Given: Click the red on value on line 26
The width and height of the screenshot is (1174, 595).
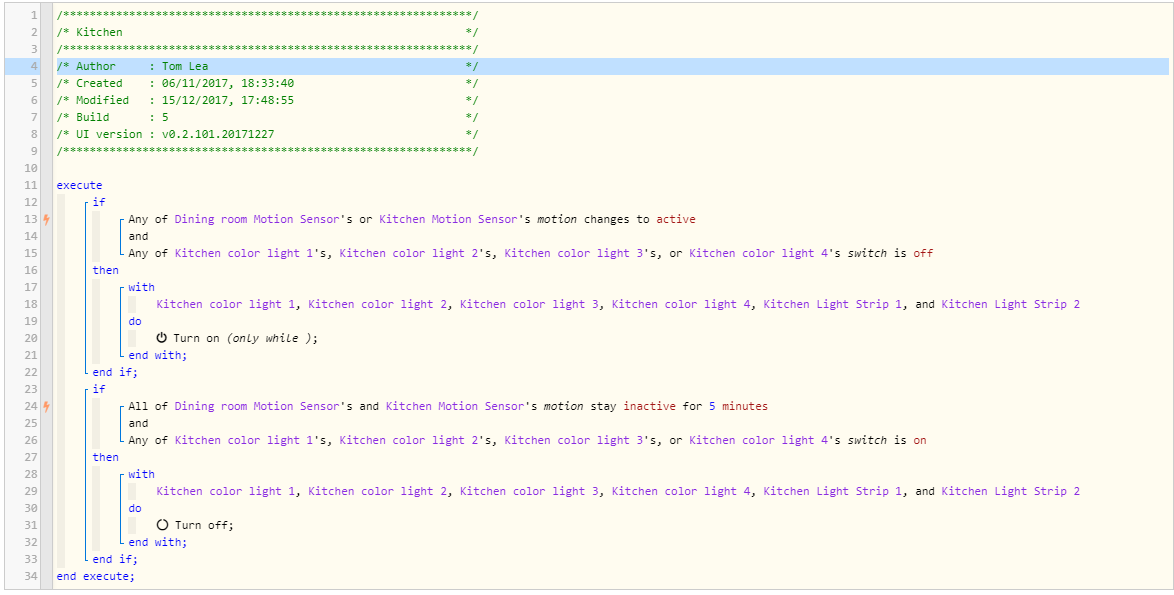Looking at the screenshot, I should (919, 440).
